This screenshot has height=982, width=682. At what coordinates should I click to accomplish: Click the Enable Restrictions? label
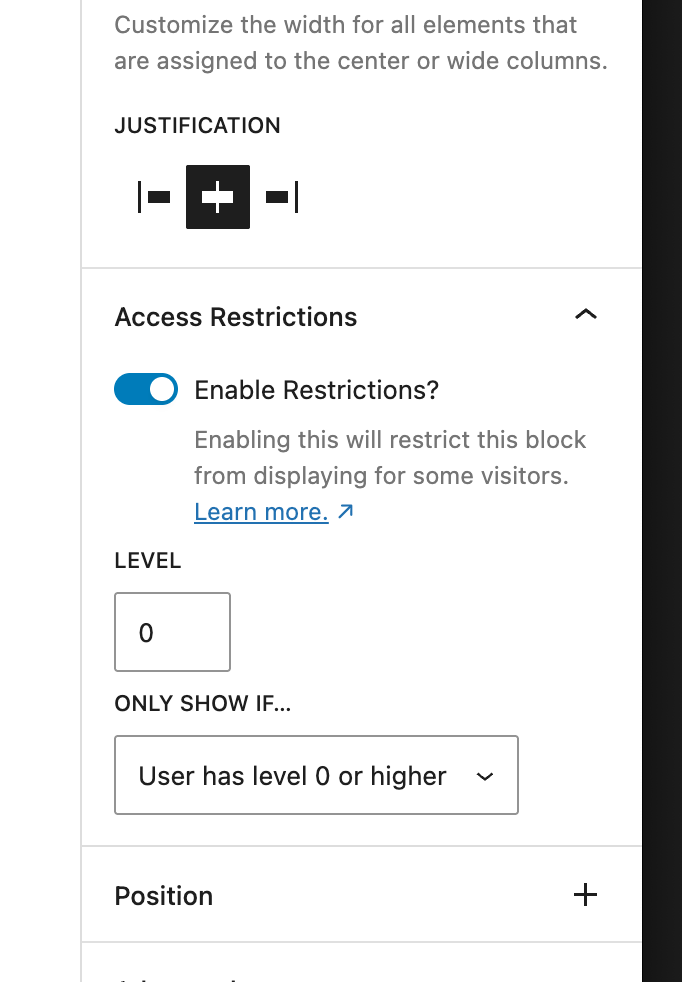316,390
